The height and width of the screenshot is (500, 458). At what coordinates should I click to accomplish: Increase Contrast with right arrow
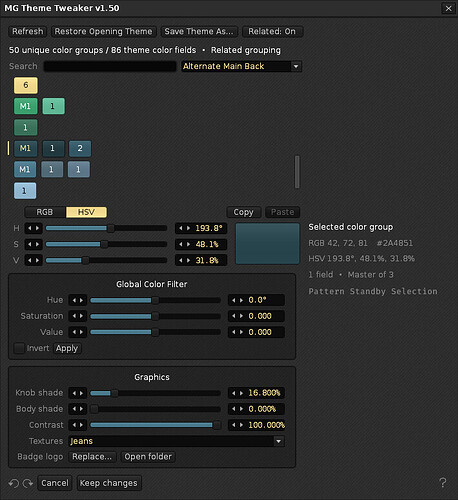(82, 425)
